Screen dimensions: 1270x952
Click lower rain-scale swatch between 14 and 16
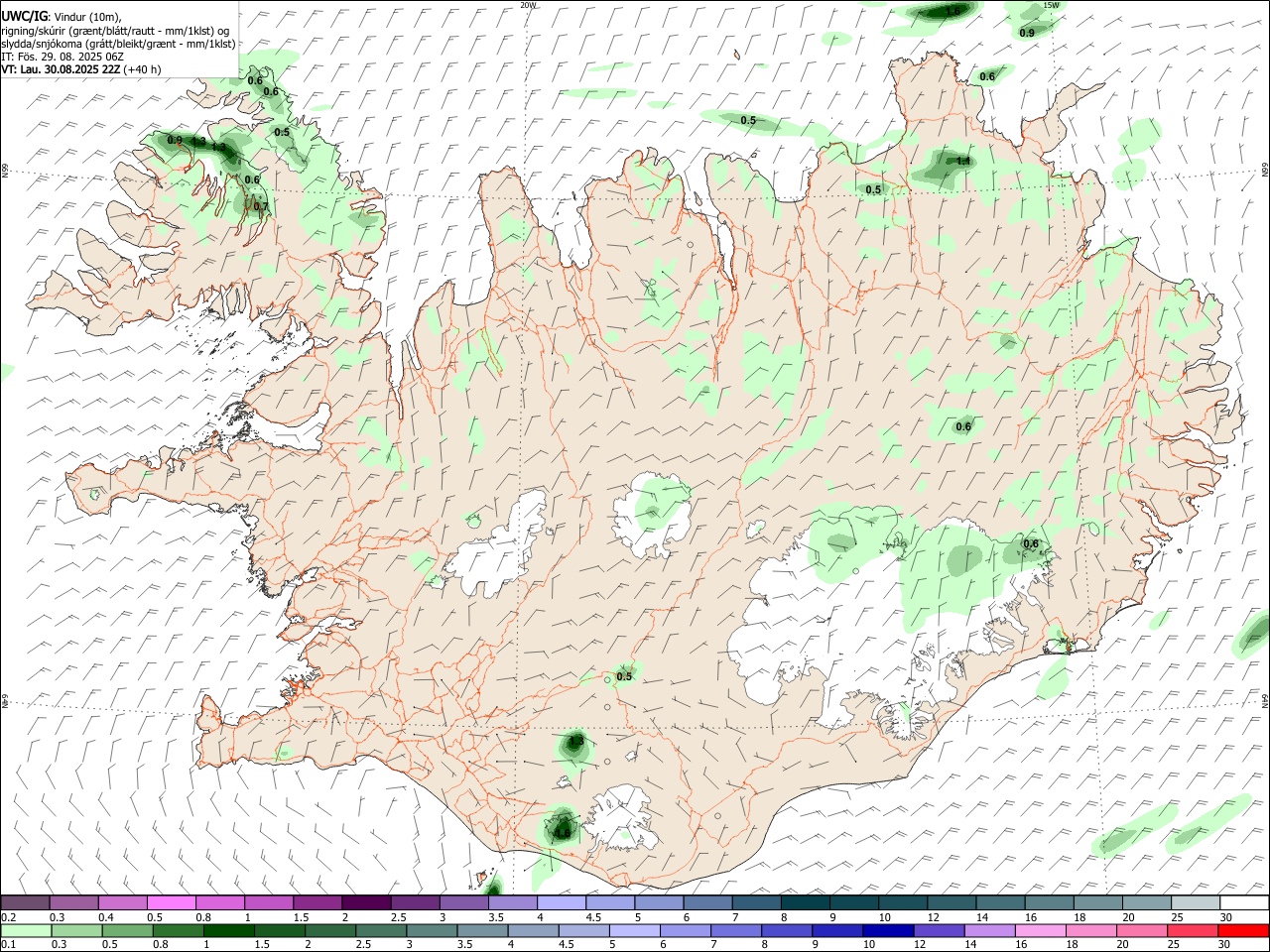pyautogui.click(x=990, y=930)
